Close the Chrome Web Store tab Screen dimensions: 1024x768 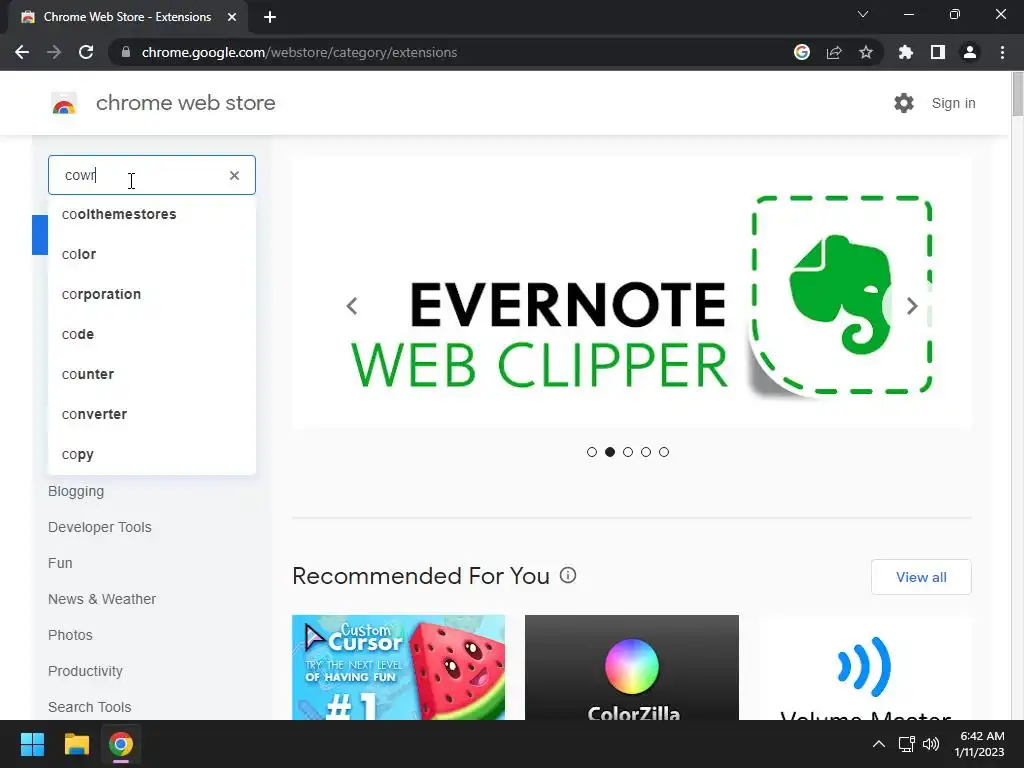pos(232,17)
